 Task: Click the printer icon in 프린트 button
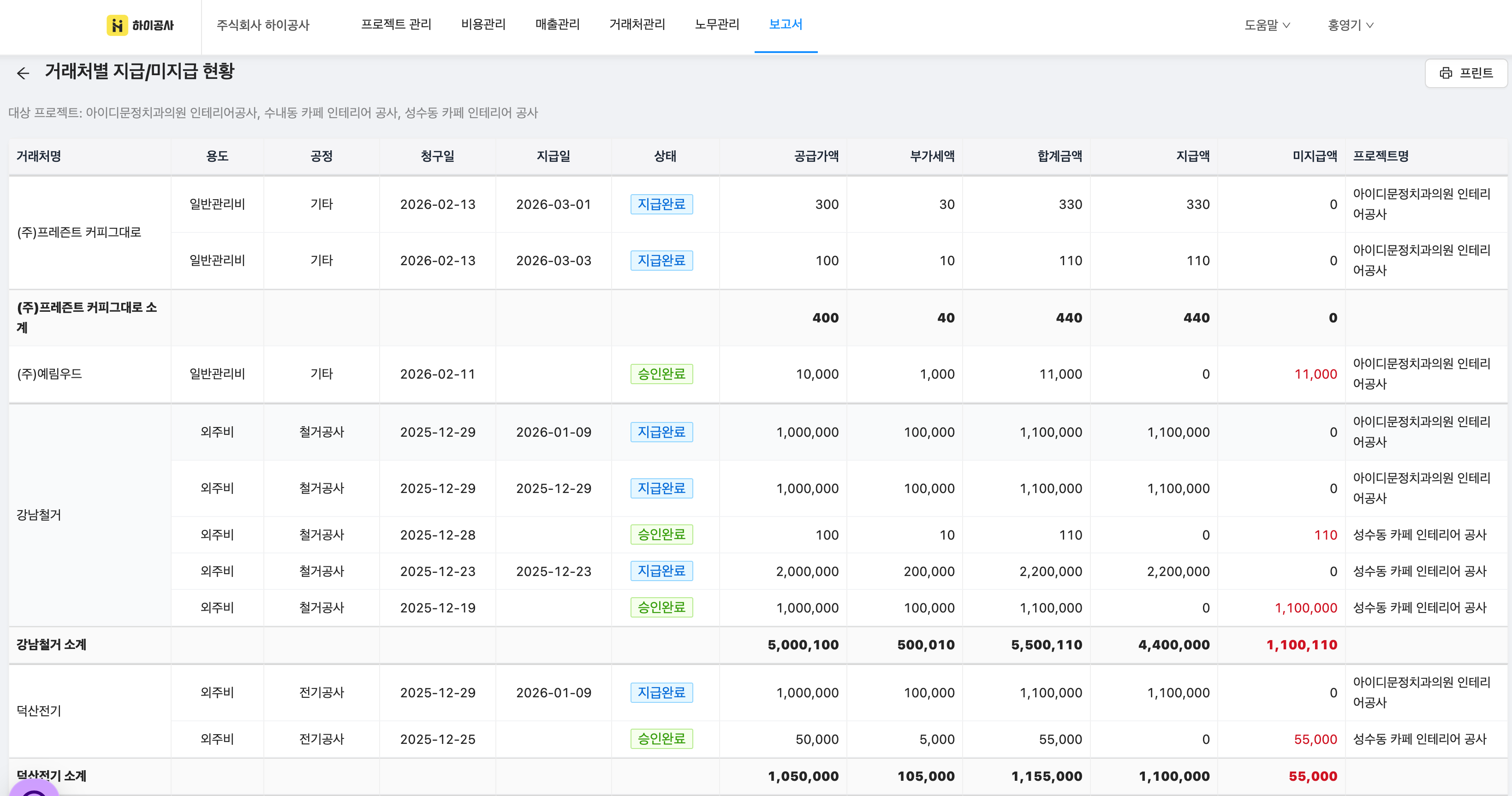click(x=1446, y=73)
